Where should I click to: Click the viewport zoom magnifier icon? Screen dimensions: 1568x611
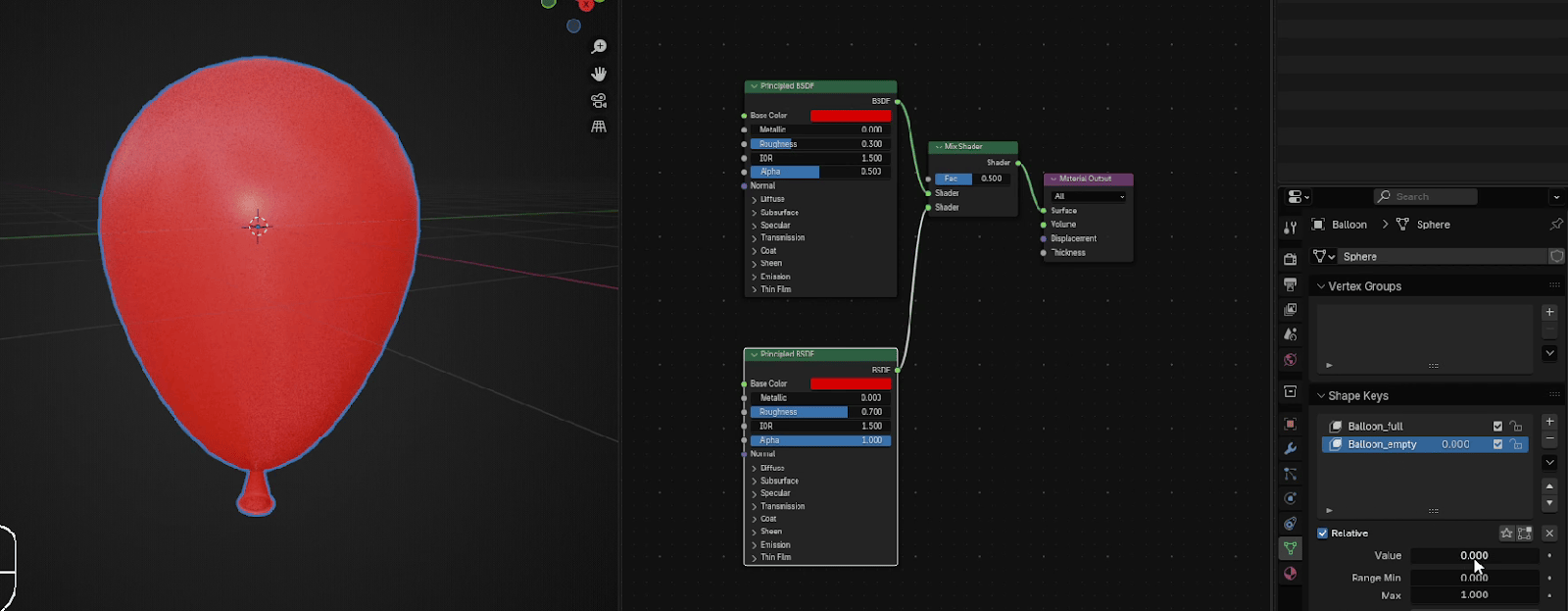click(x=599, y=47)
